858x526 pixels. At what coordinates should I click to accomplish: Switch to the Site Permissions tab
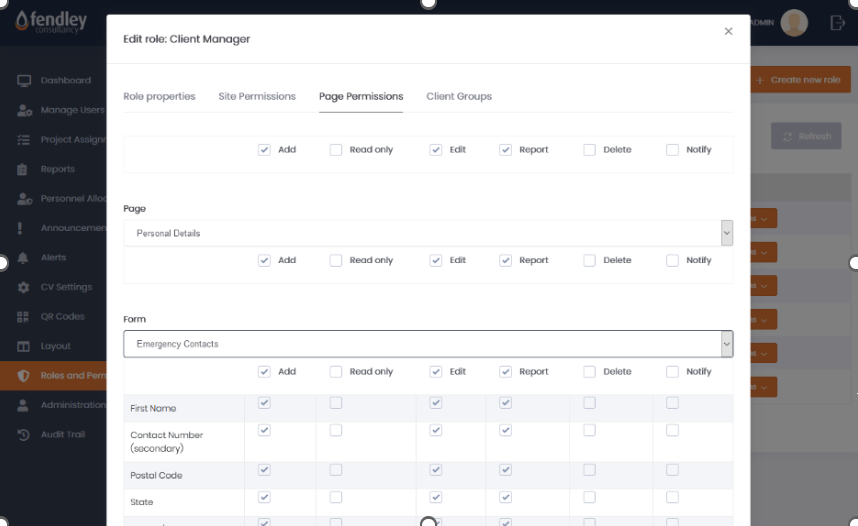[x=257, y=97]
